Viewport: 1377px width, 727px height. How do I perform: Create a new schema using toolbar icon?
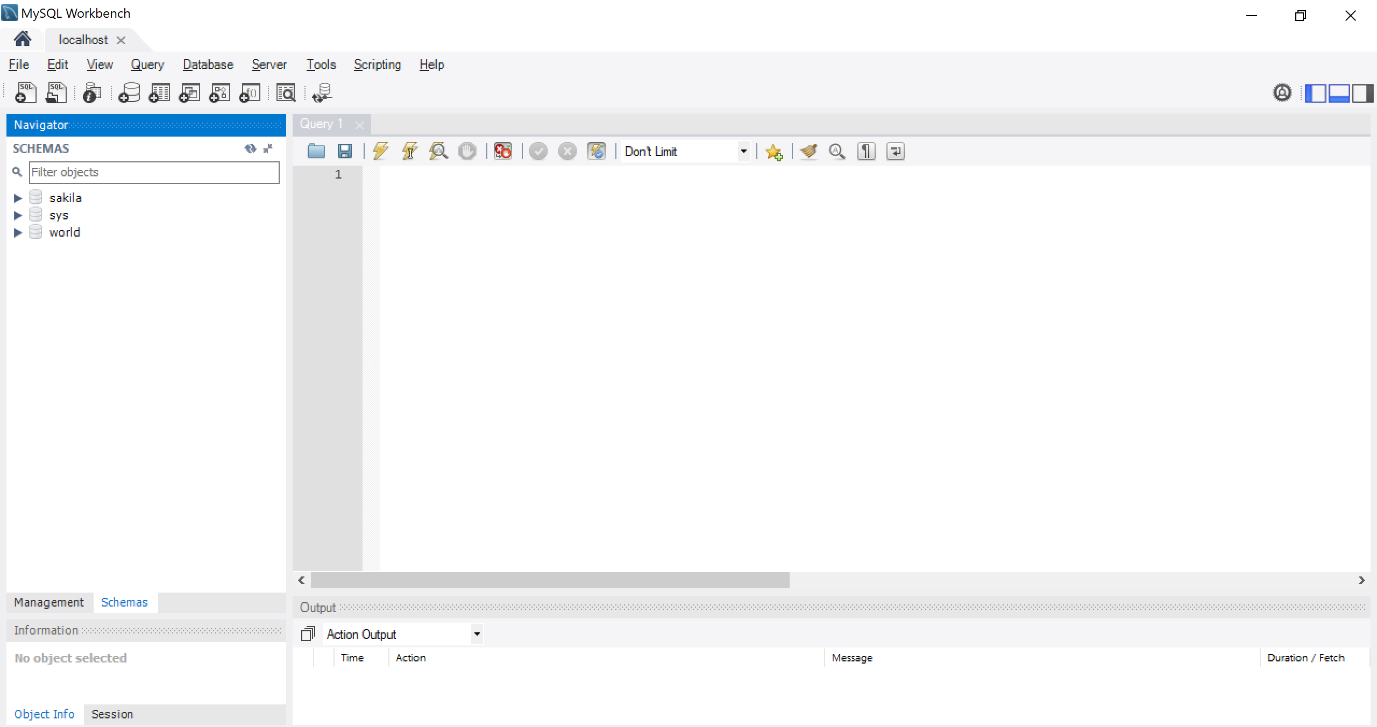coord(129,93)
